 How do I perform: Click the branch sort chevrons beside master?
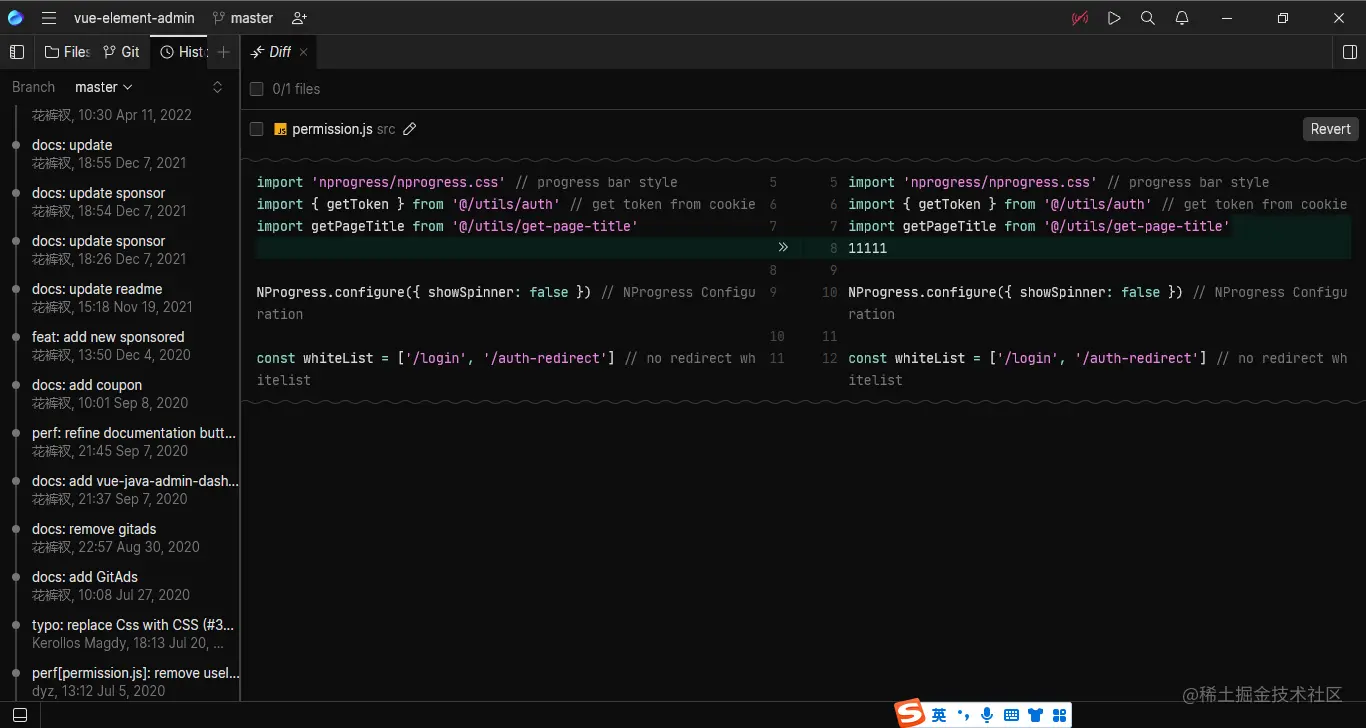click(x=217, y=87)
